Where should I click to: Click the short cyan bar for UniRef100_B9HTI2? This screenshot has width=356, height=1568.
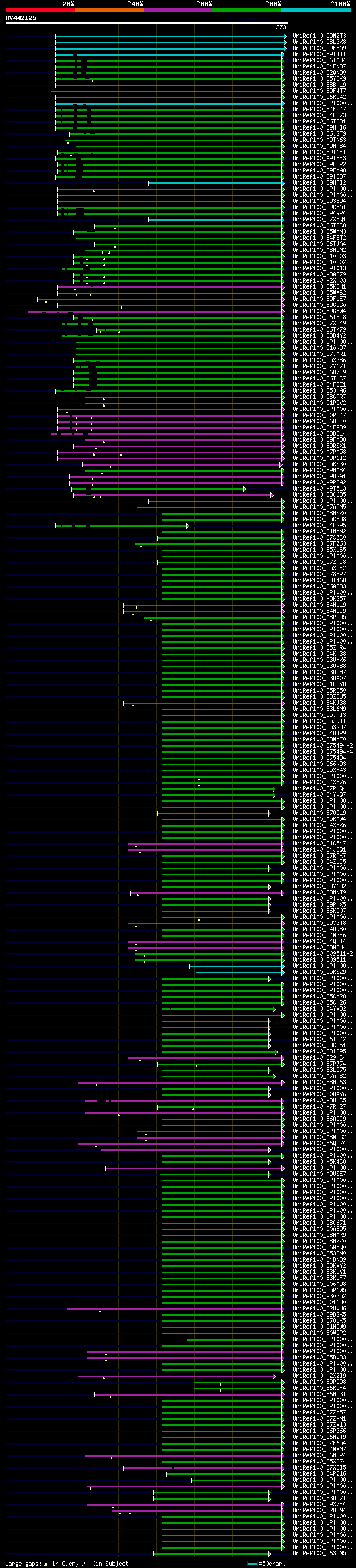pyautogui.click(x=216, y=182)
